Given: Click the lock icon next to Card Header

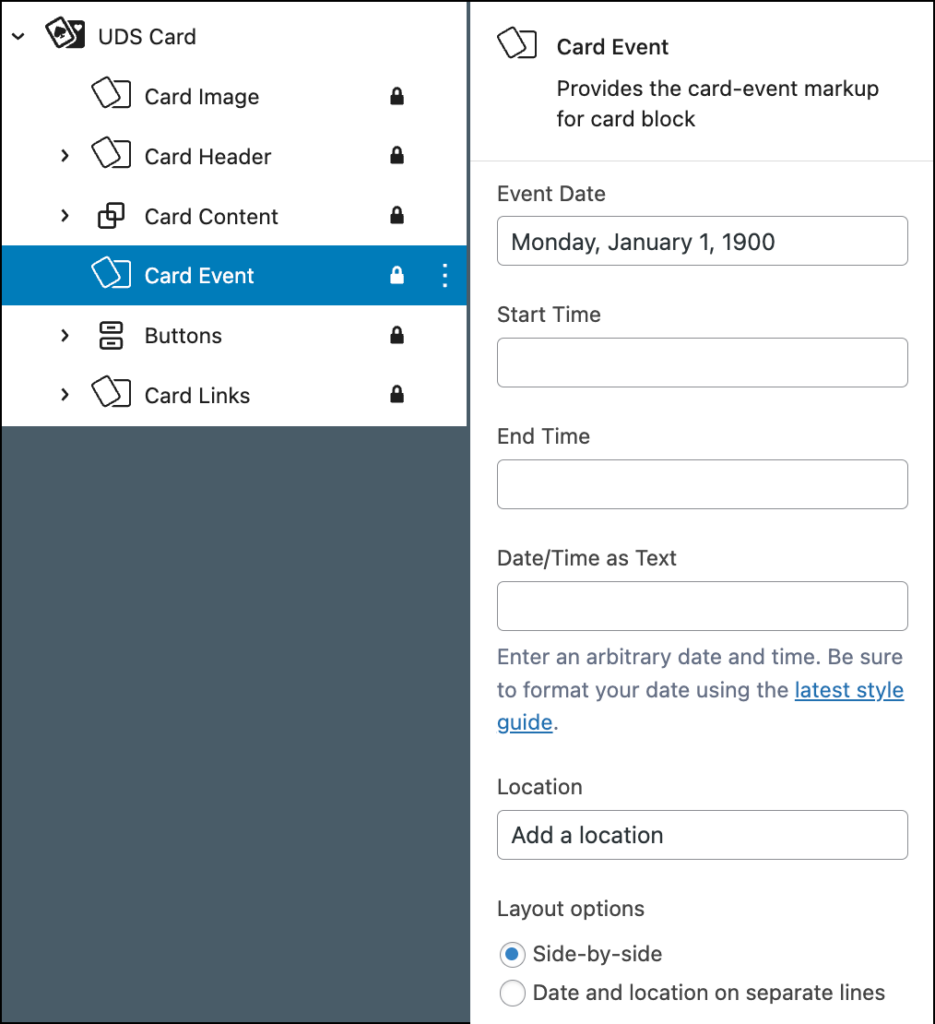Looking at the screenshot, I should (x=397, y=155).
